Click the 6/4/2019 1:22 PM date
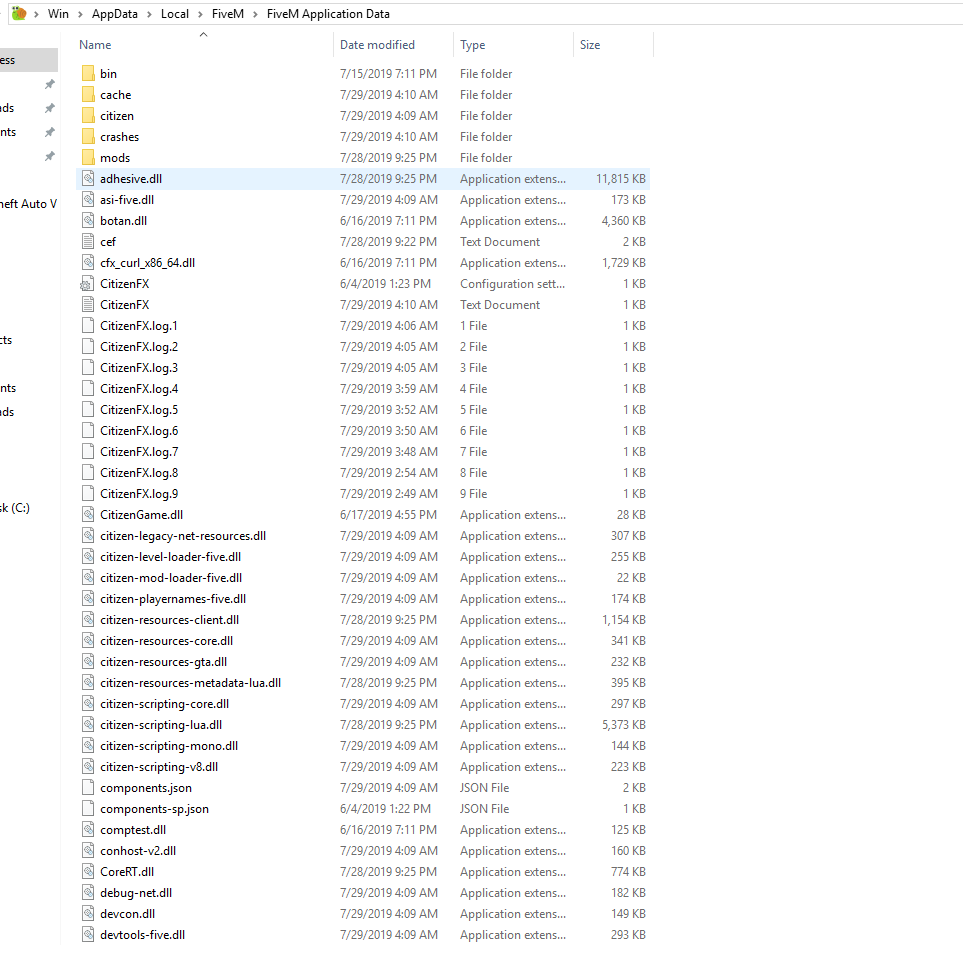Image resolution: width=963 pixels, height=958 pixels. click(x=385, y=809)
